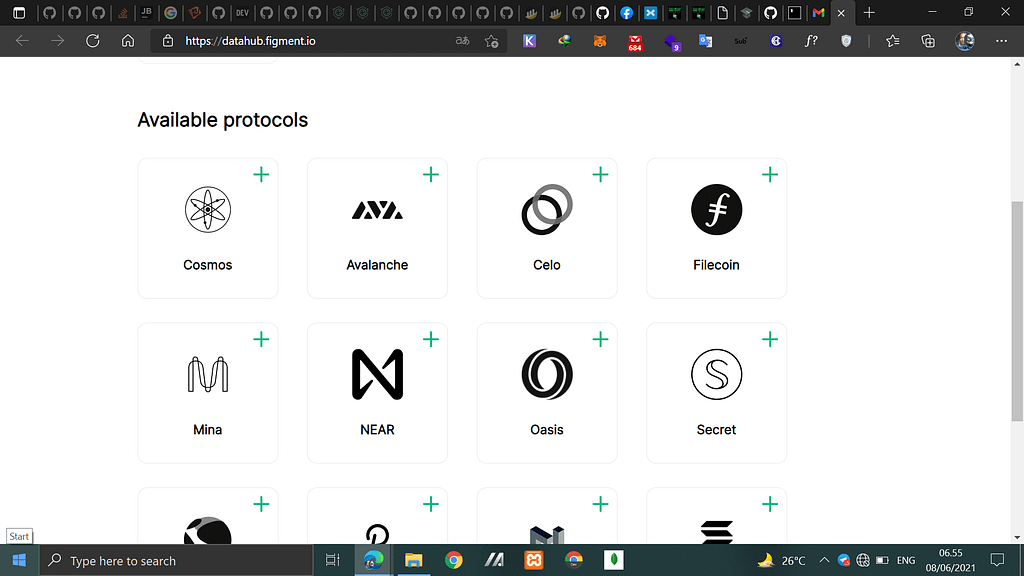Switch to the DEV tab
This screenshot has width=1024, height=576.
pyautogui.click(x=242, y=12)
